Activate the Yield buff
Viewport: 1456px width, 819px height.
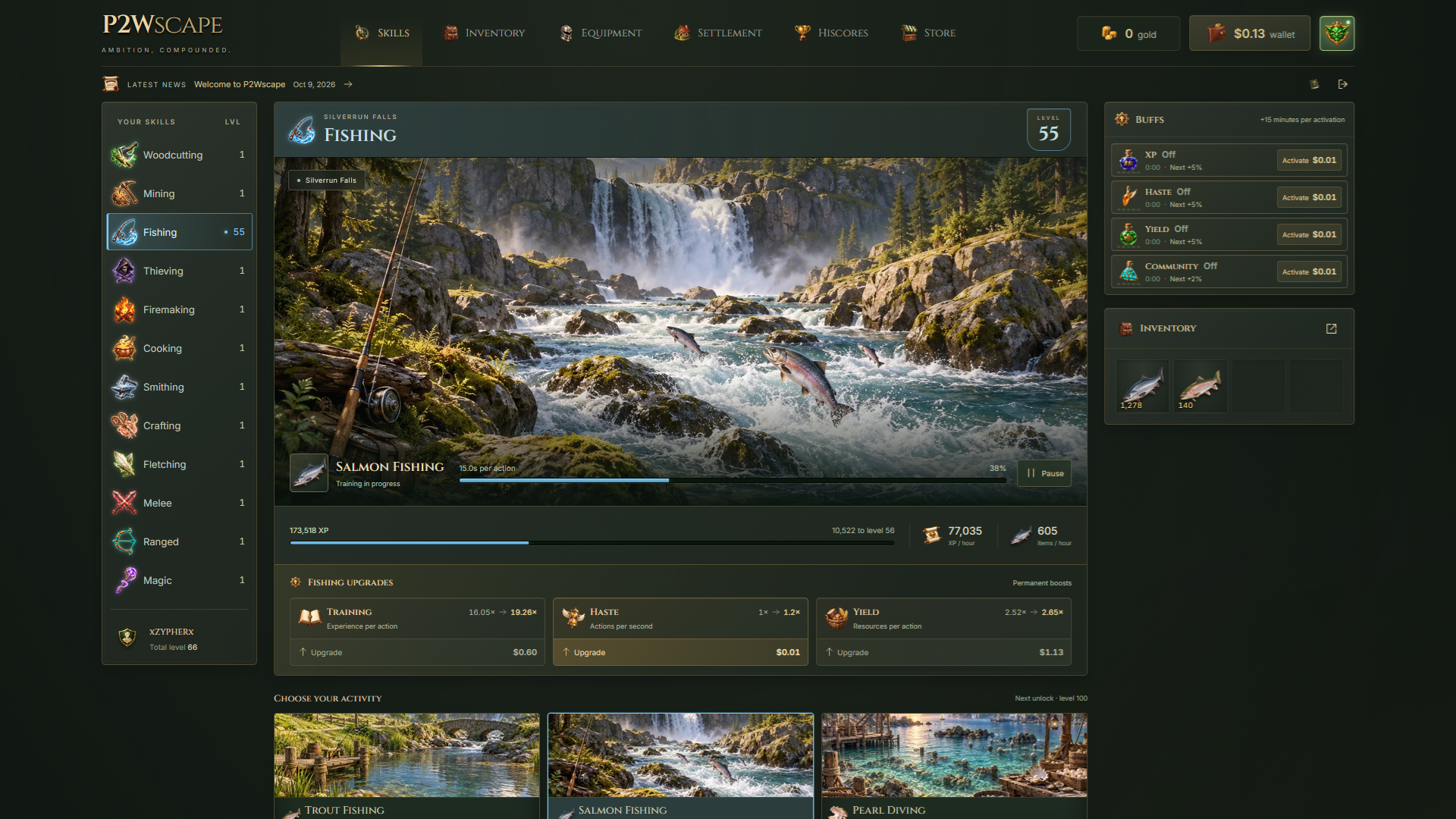coord(1309,234)
